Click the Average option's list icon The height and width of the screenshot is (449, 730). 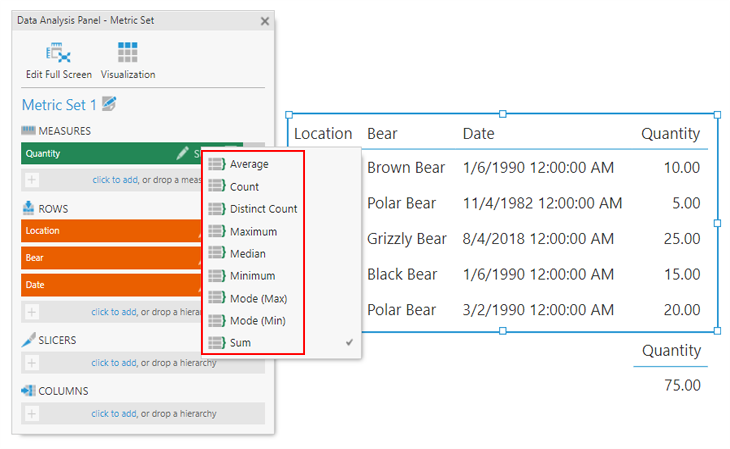(217, 164)
